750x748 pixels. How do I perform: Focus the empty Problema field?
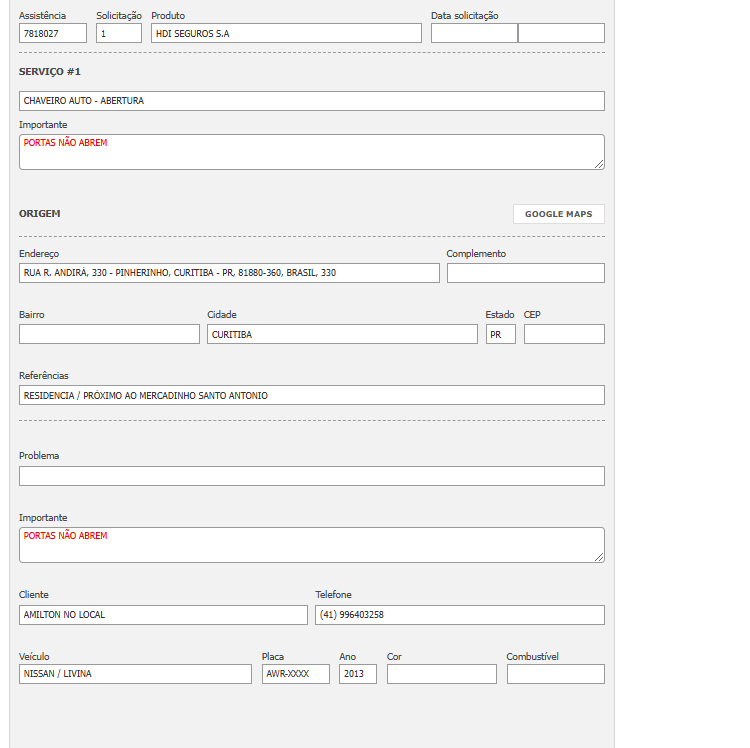click(311, 476)
